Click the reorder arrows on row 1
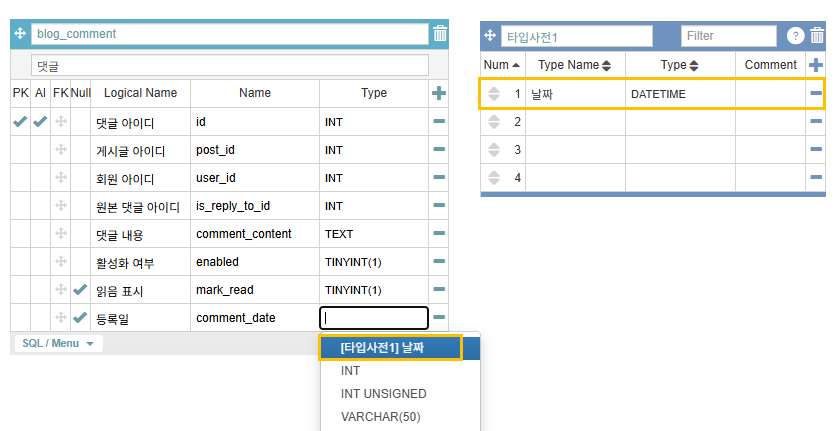The height and width of the screenshot is (431, 838). click(493, 94)
